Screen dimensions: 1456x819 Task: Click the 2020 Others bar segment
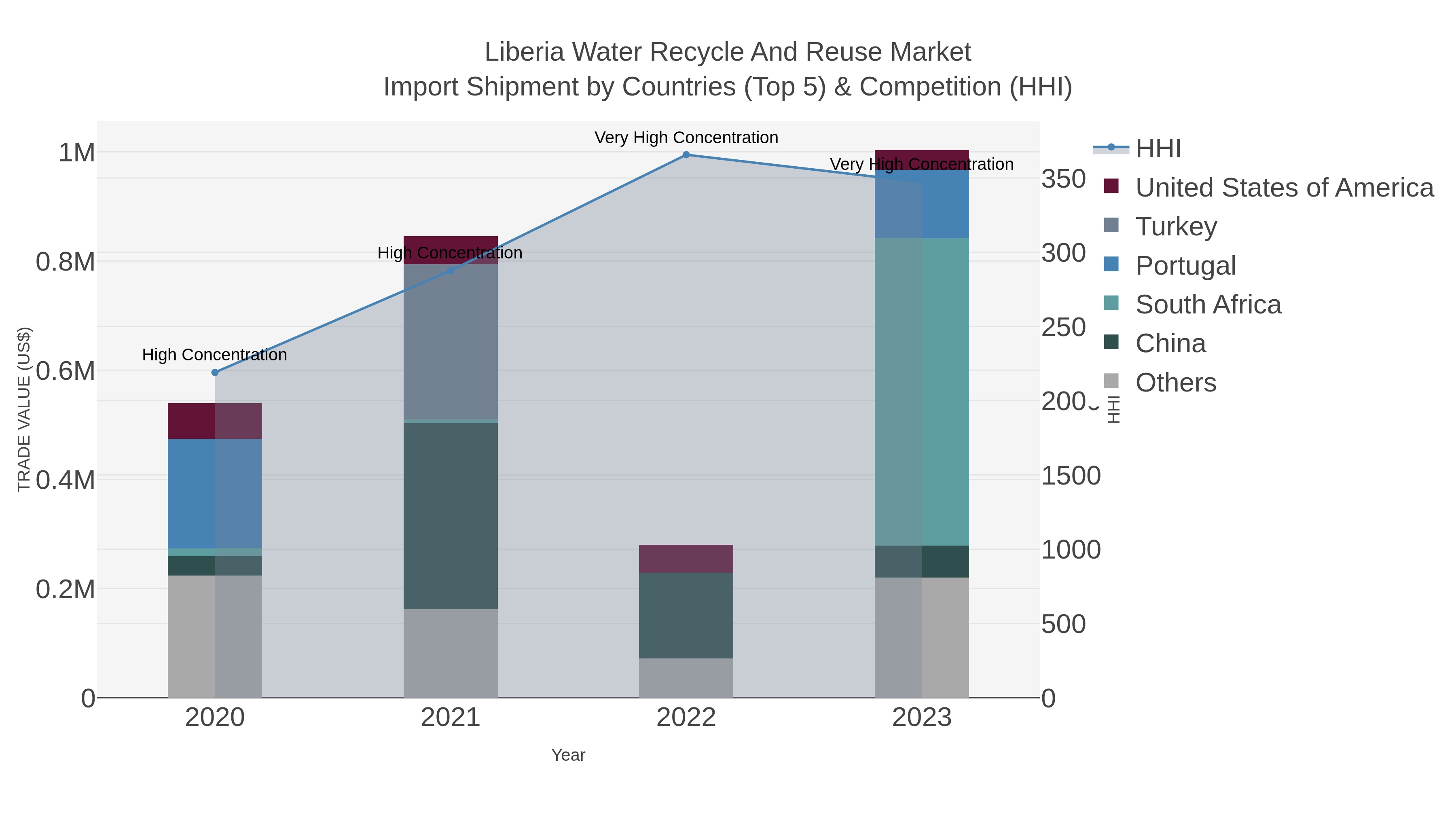click(x=215, y=637)
